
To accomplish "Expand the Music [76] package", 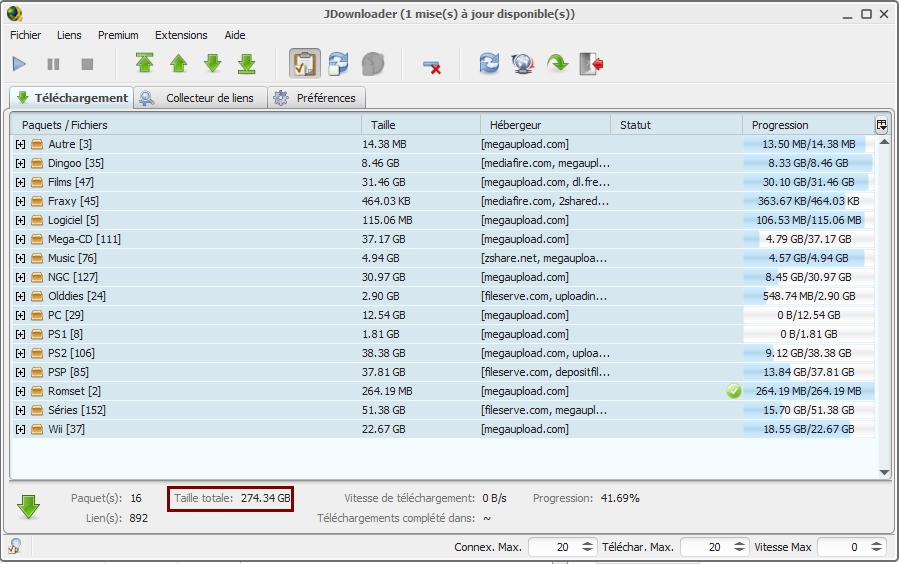I will (21, 258).
